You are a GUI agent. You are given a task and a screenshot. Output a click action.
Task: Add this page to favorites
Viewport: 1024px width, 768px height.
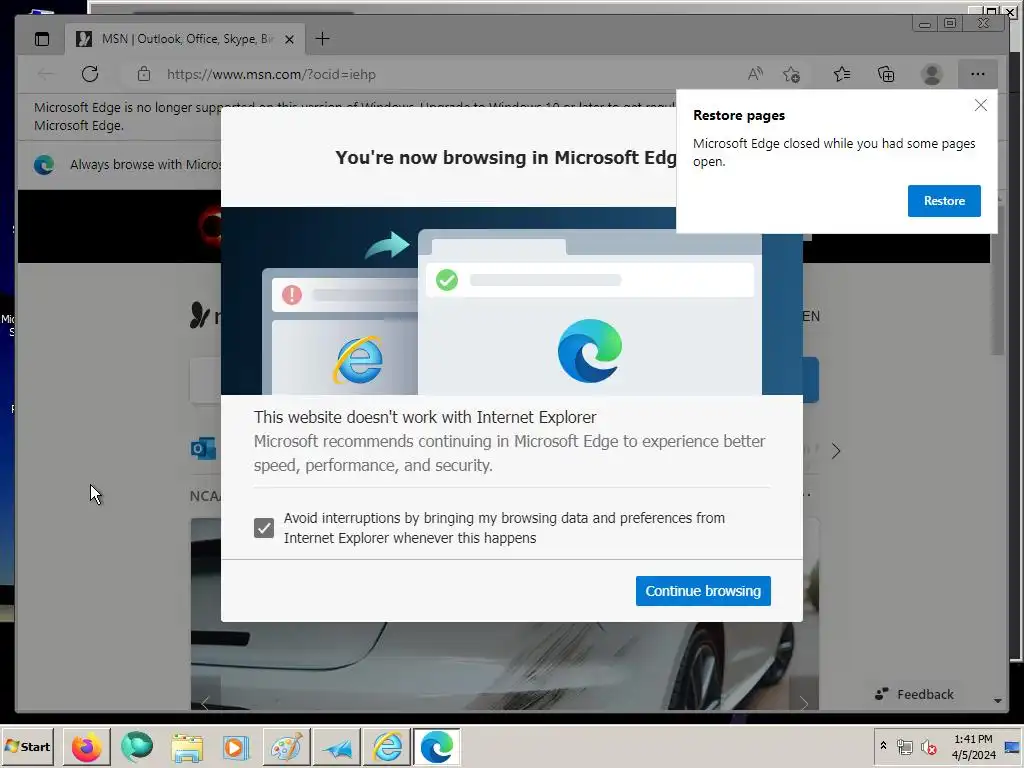coord(792,74)
